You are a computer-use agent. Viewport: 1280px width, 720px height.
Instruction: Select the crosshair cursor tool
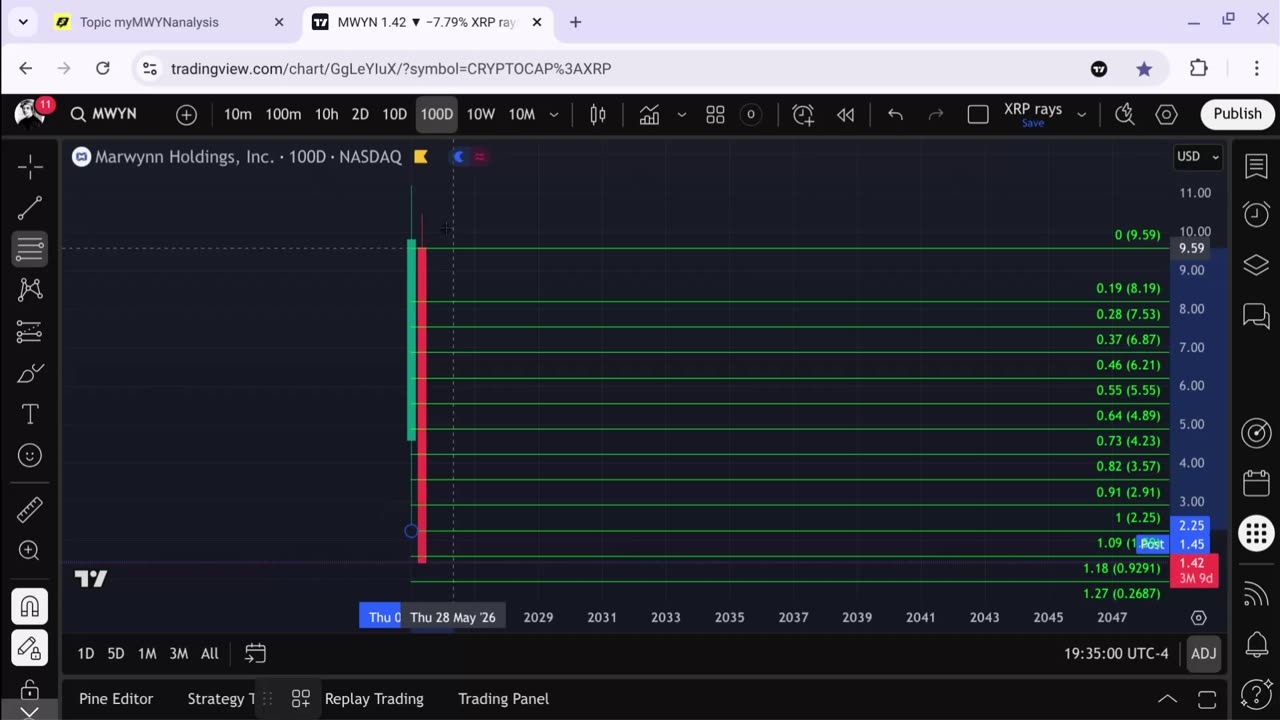pos(30,166)
